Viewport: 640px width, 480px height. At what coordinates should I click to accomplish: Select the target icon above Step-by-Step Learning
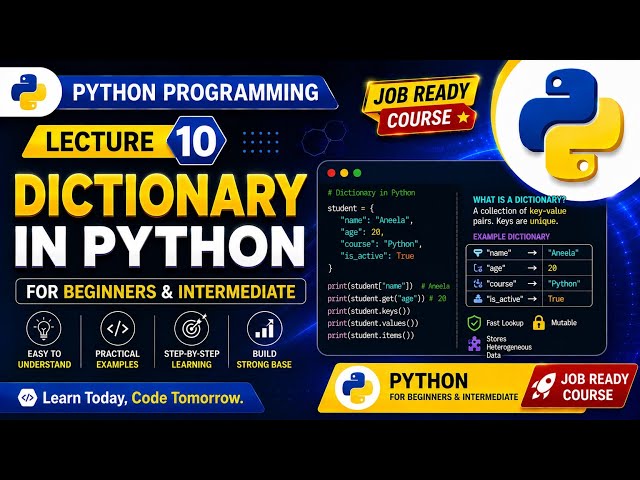[x=192, y=329]
